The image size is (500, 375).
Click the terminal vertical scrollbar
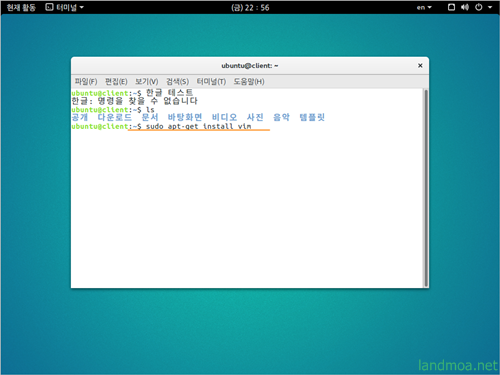[x=426, y=188]
